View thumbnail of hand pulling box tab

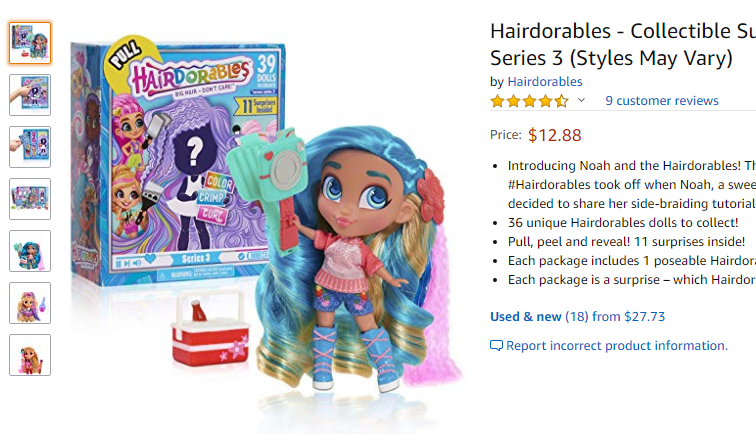pyautogui.click(x=30, y=95)
